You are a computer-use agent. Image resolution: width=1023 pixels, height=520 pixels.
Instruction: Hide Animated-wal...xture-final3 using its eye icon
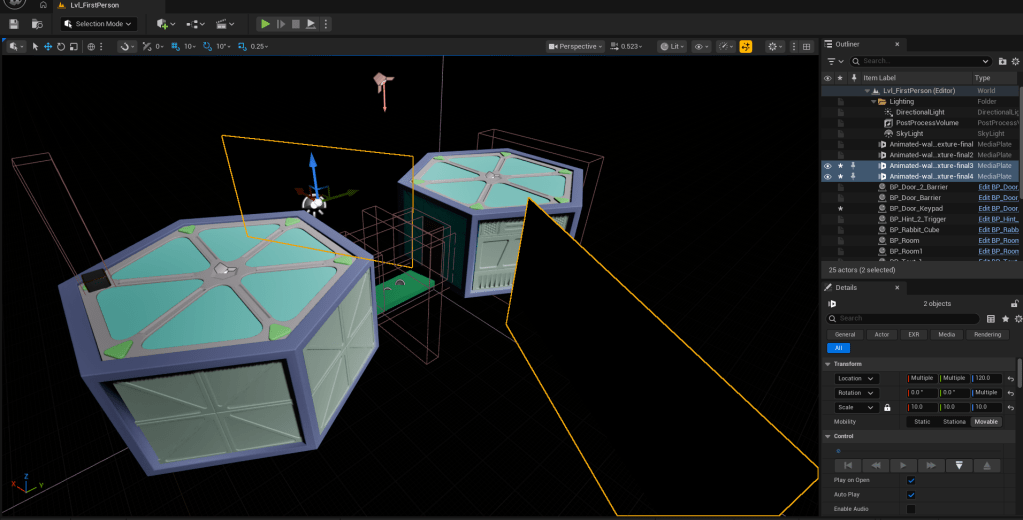point(827,166)
